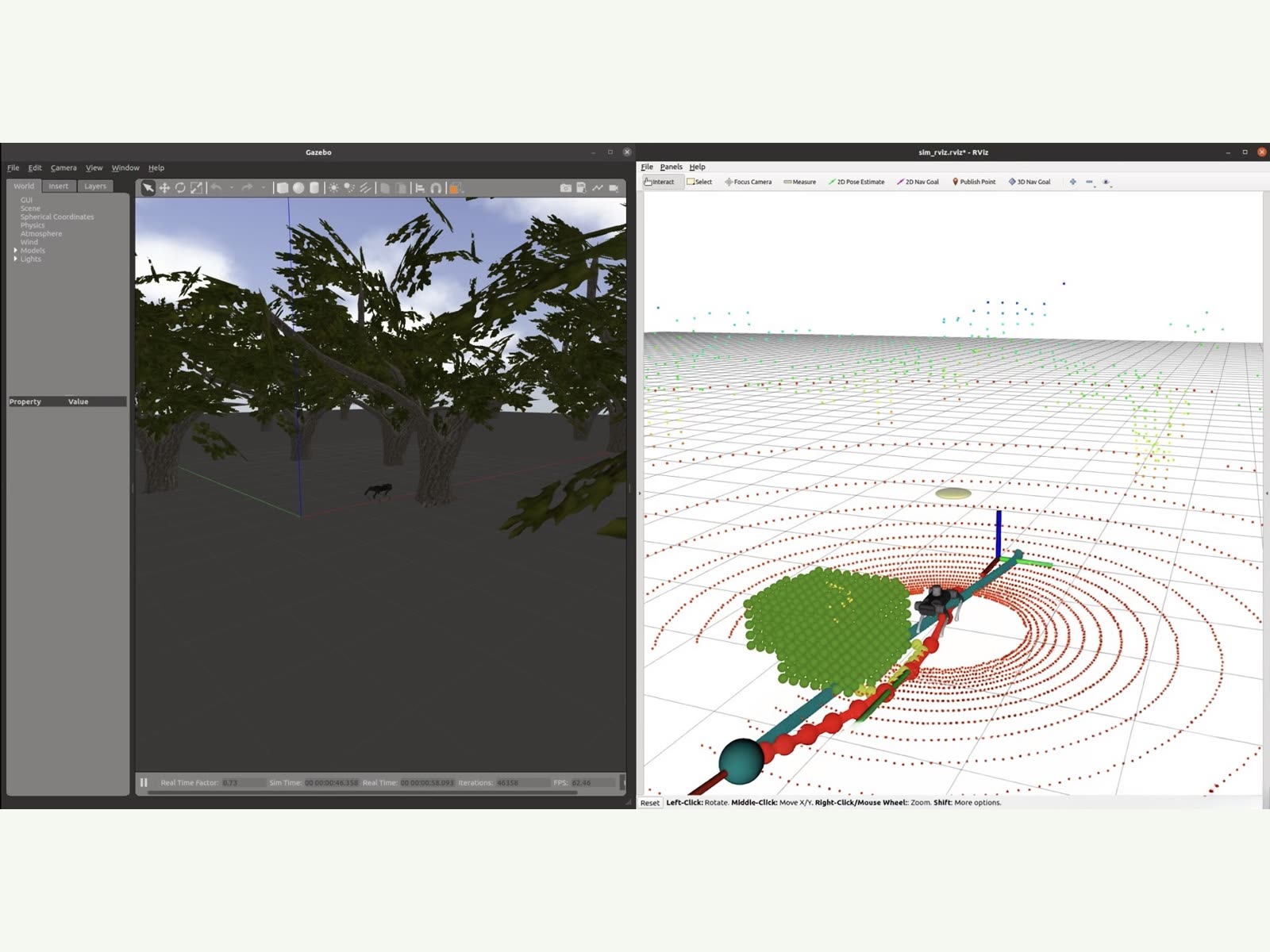Open the RViz toolbar options dropdown icon
Viewport: 1270px width, 952px height.
pyautogui.click(x=1107, y=182)
